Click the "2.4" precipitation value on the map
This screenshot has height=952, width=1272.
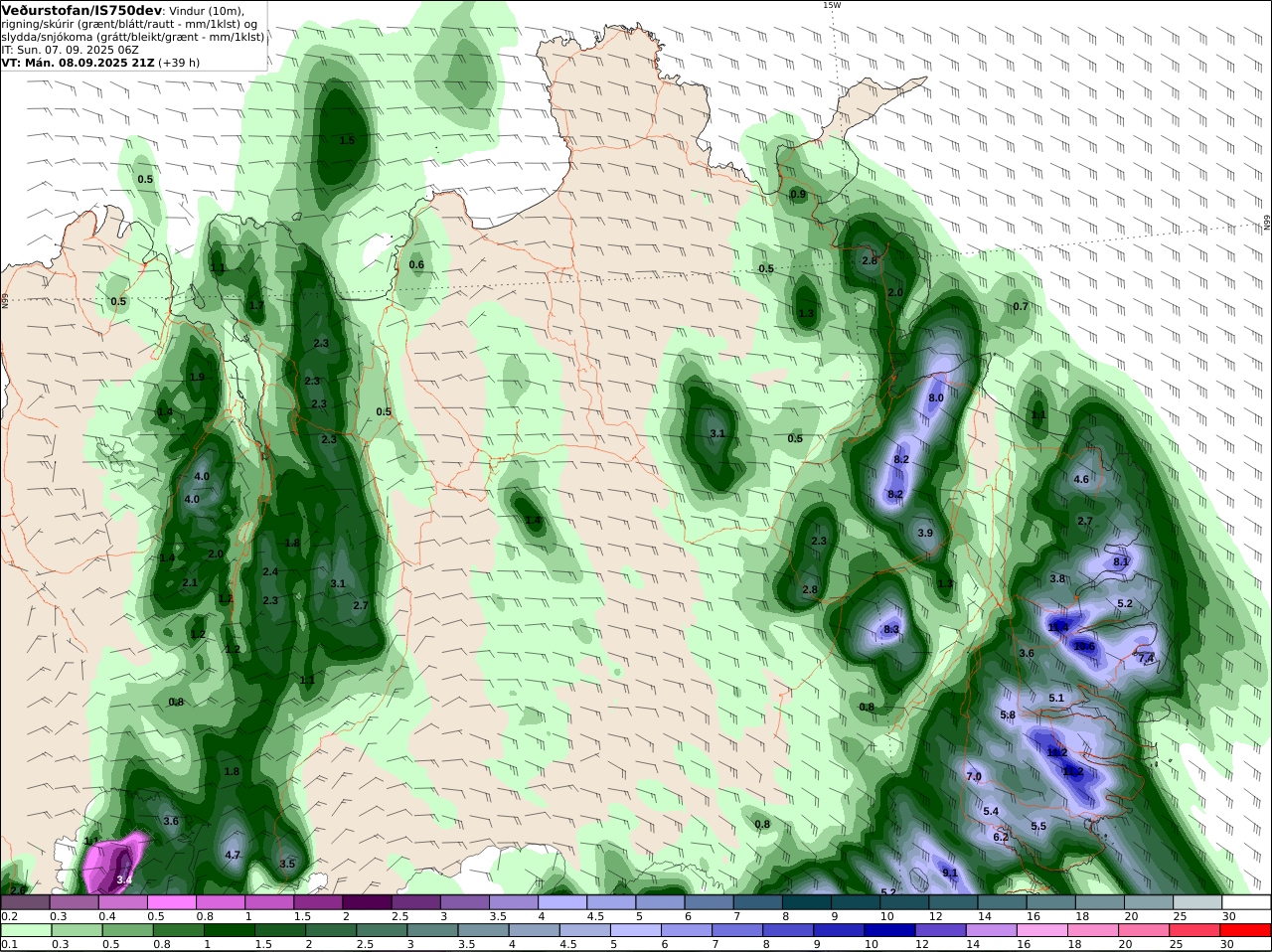coord(270,572)
